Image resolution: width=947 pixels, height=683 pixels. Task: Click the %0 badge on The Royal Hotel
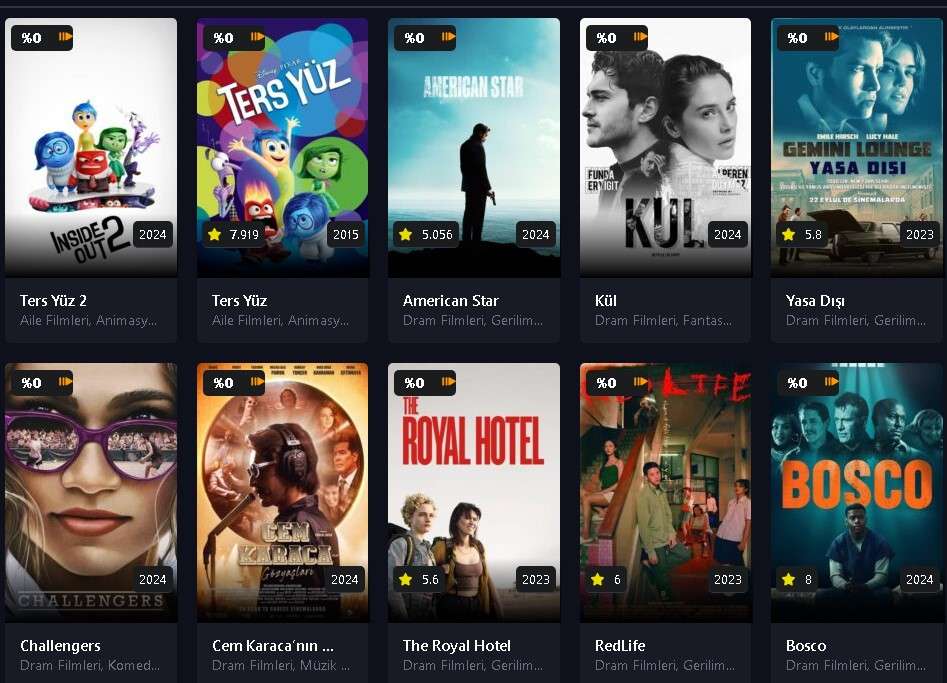coord(414,382)
